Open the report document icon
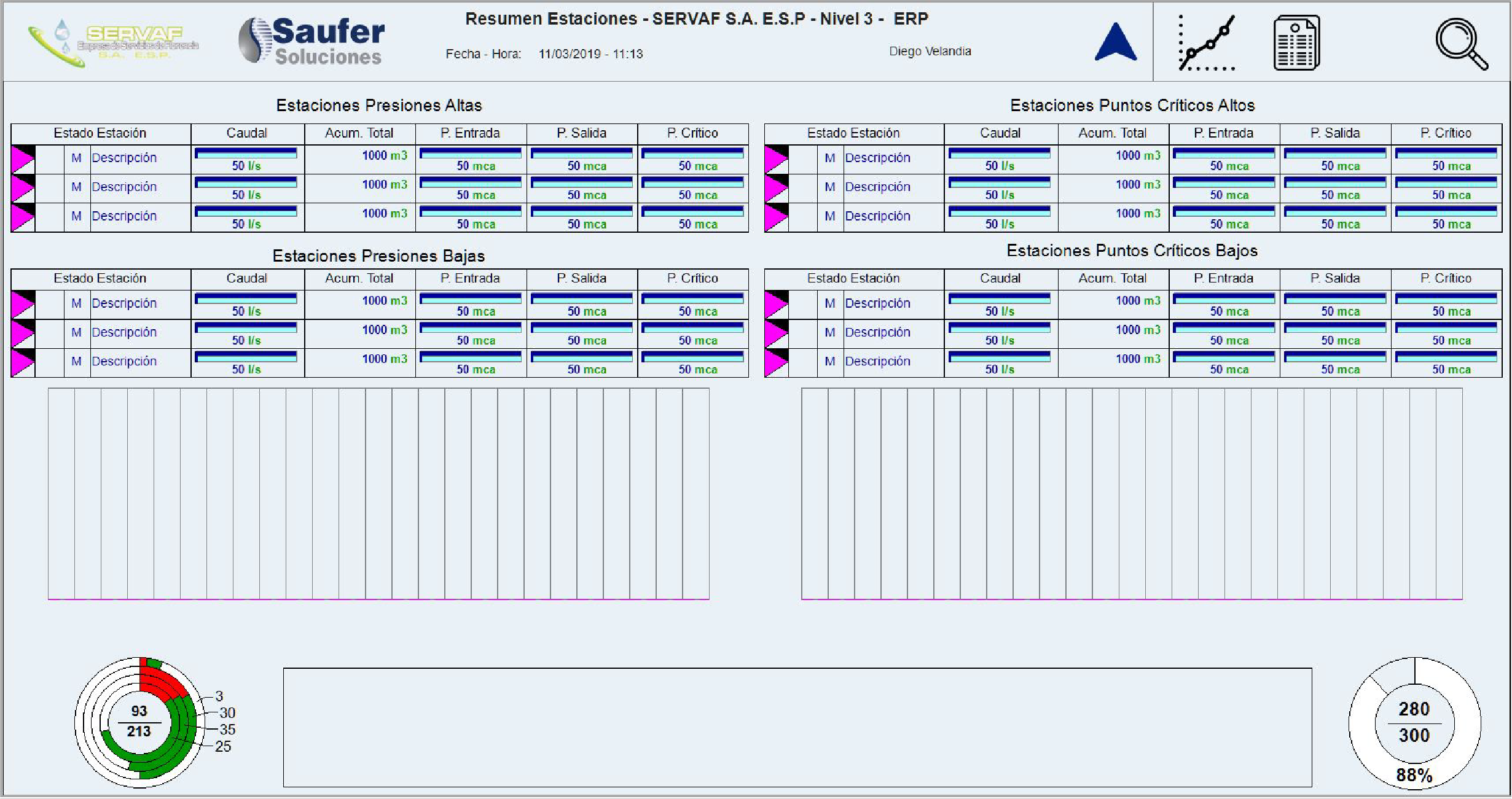The width and height of the screenshot is (1512, 799). point(1296,43)
